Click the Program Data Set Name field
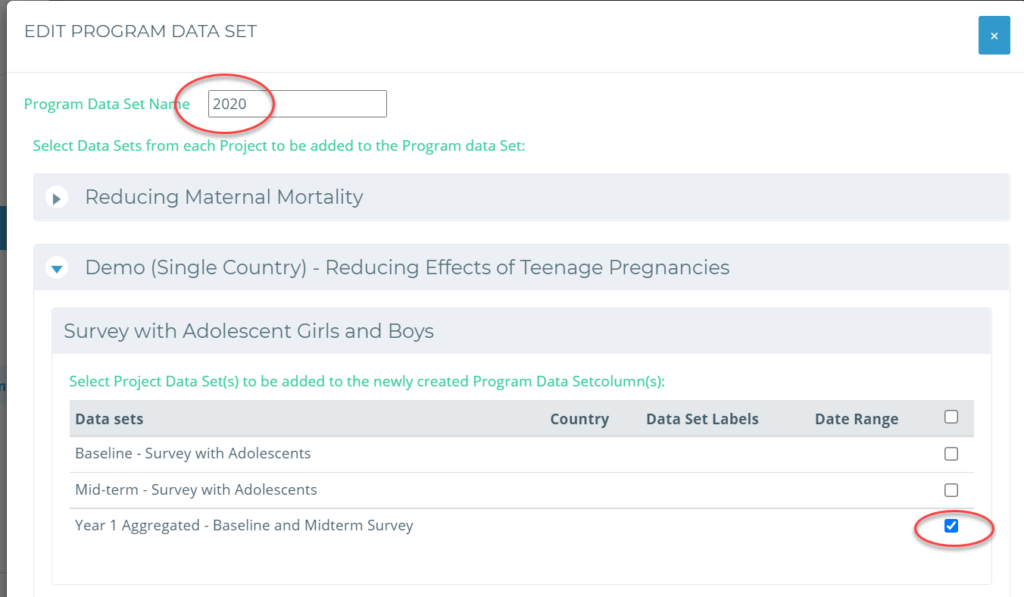 click(x=297, y=104)
